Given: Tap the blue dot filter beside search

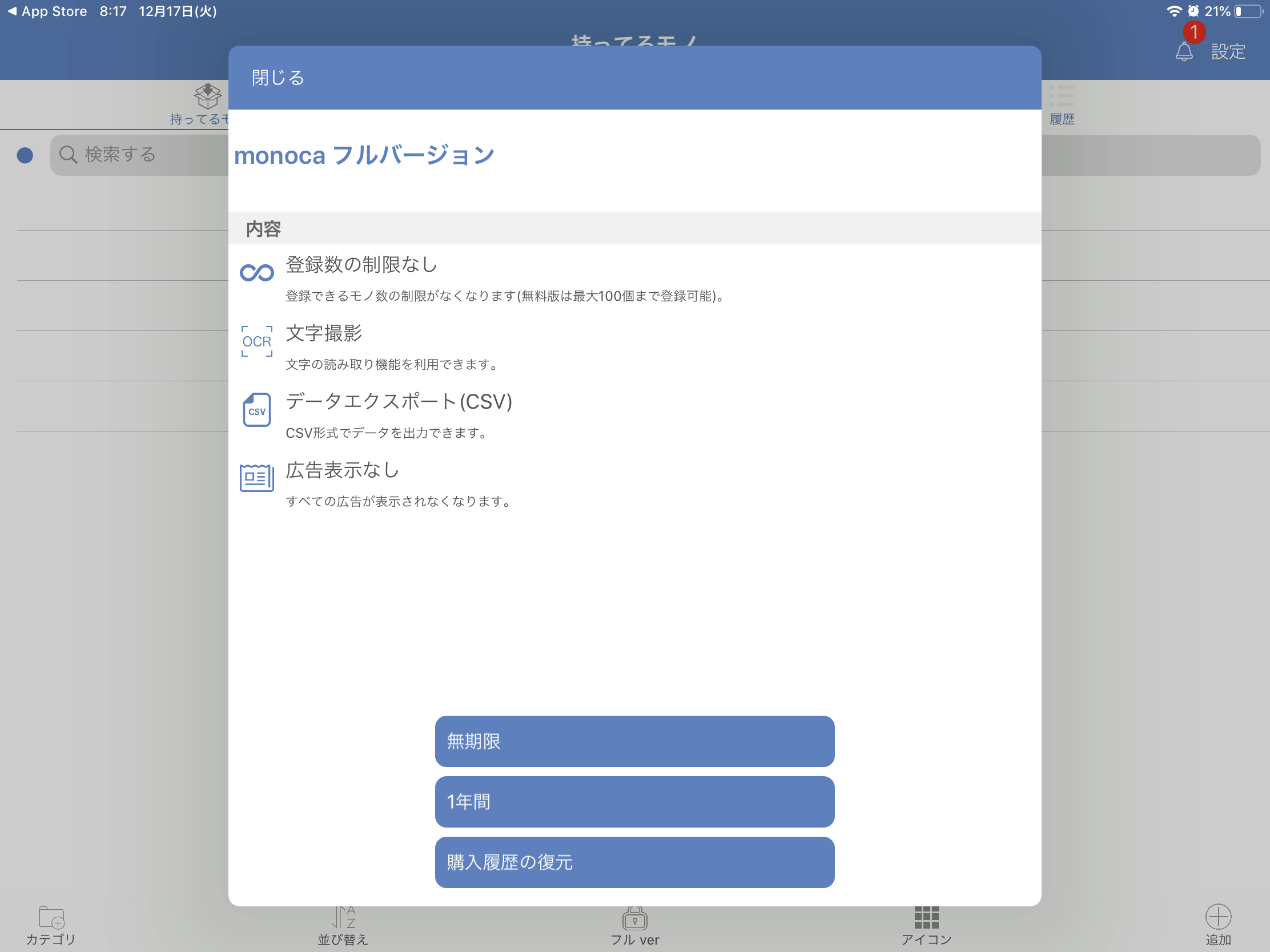Looking at the screenshot, I should pyautogui.click(x=25, y=155).
